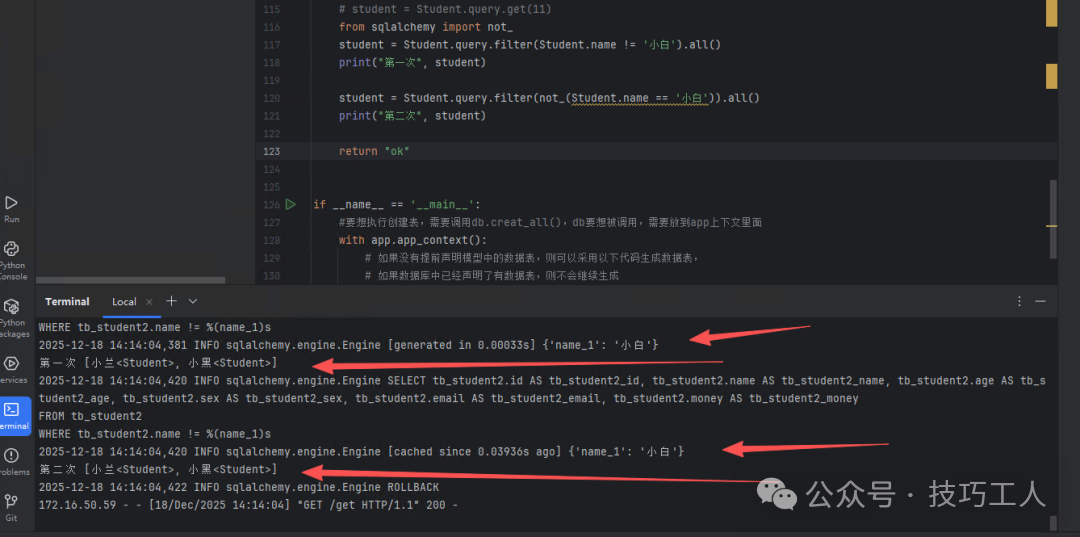Click the with app.app_context() line
This screenshot has width=1080, height=537.
412,240
